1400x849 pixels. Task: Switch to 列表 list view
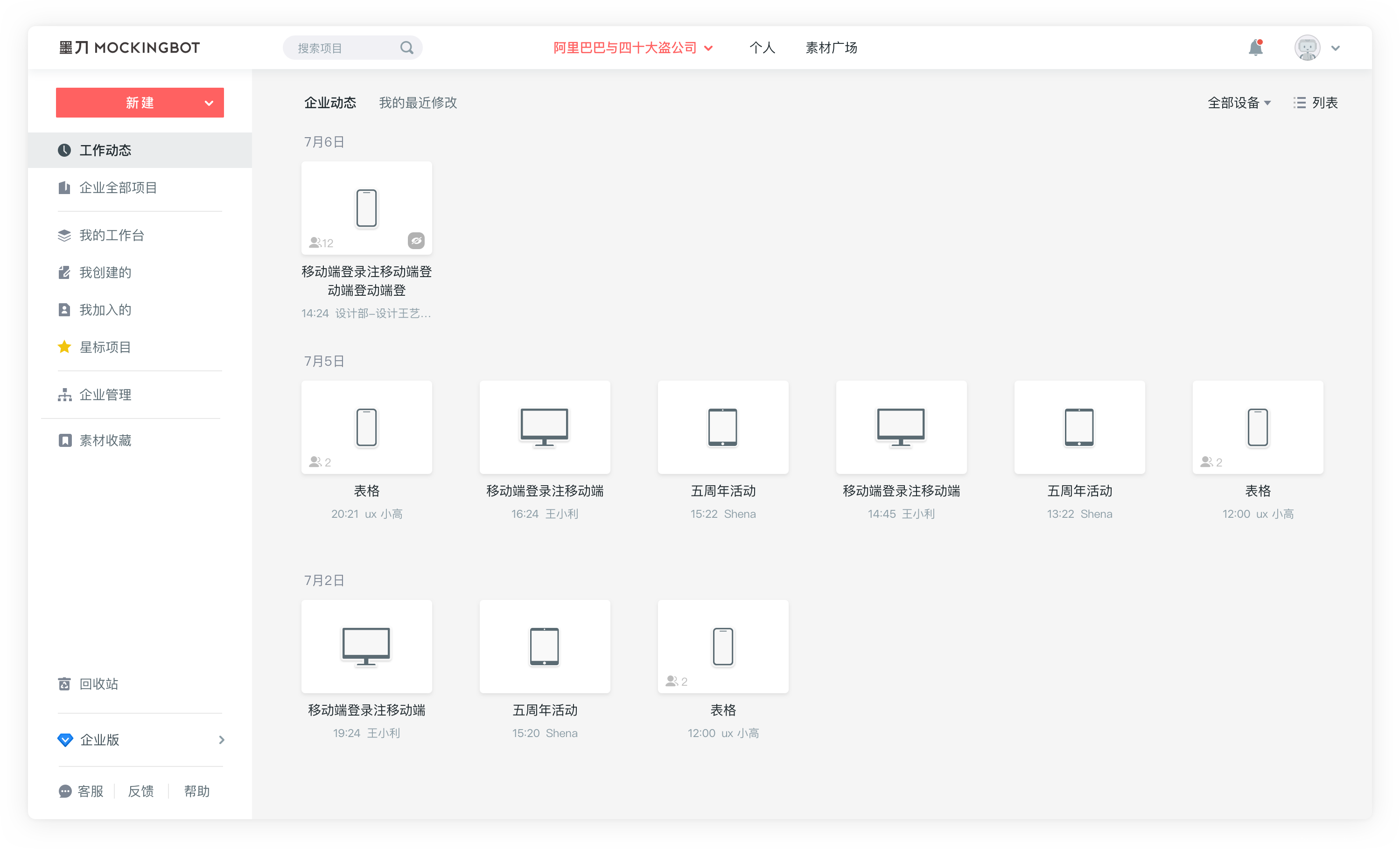pyautogui.click(x=1316, y=103)
